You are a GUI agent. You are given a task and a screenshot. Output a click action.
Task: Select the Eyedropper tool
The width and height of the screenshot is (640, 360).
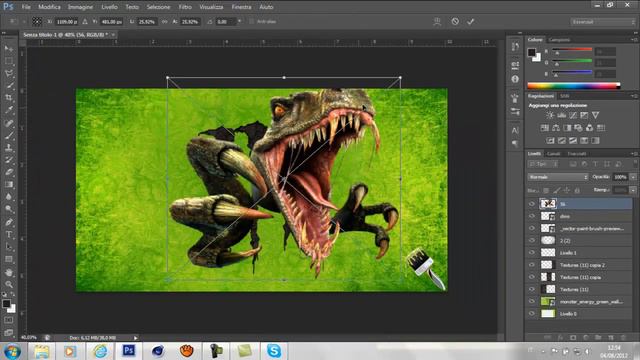9,110
